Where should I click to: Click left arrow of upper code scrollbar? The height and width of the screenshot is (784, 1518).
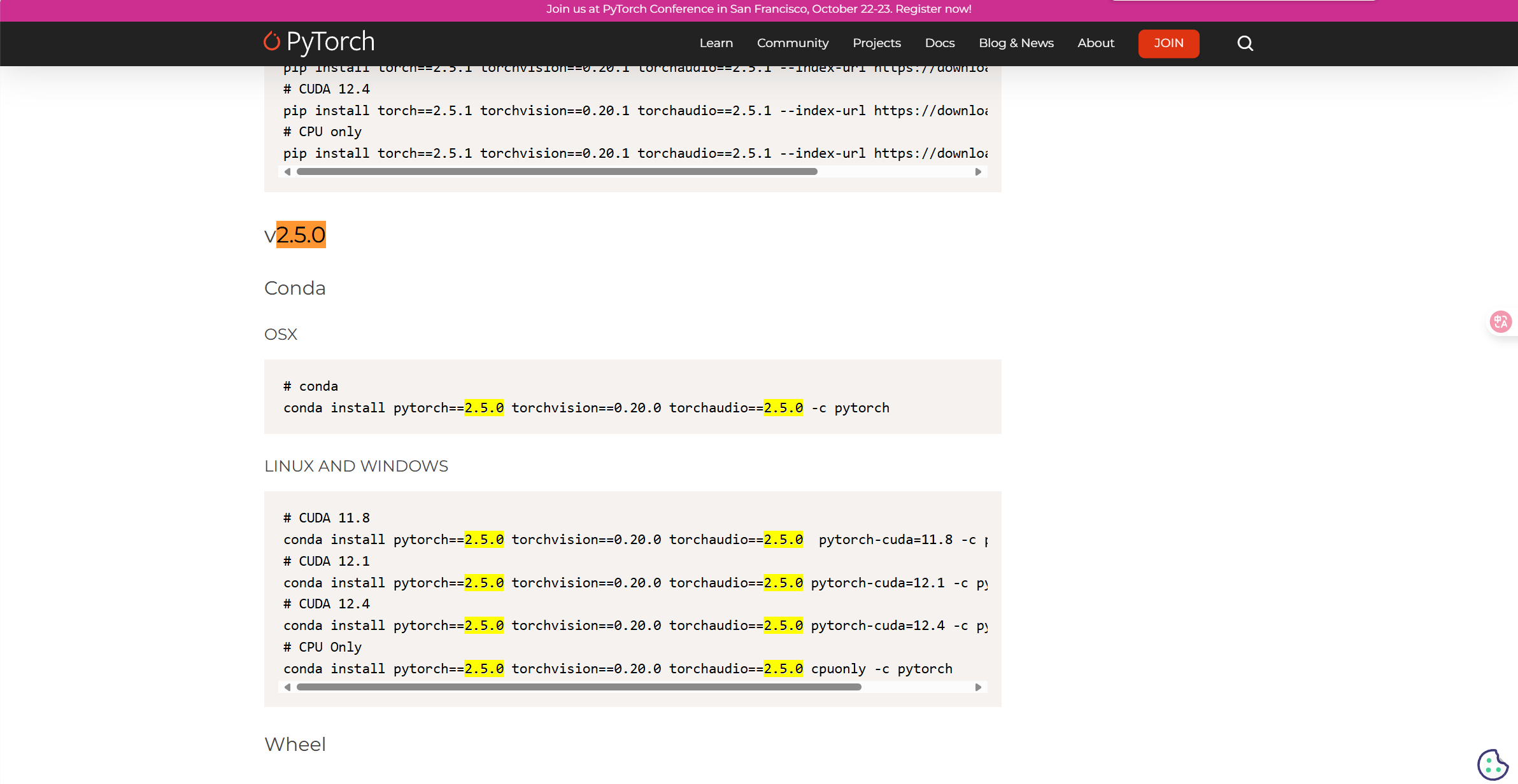287,172
